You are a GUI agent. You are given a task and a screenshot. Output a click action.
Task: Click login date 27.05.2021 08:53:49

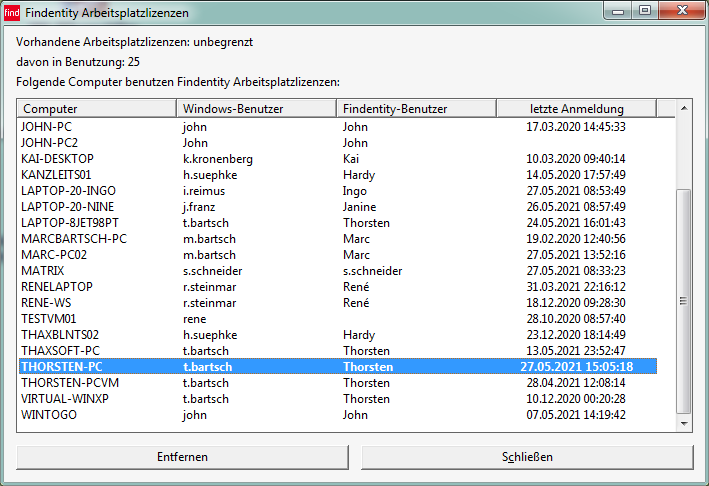click(576, 191)
